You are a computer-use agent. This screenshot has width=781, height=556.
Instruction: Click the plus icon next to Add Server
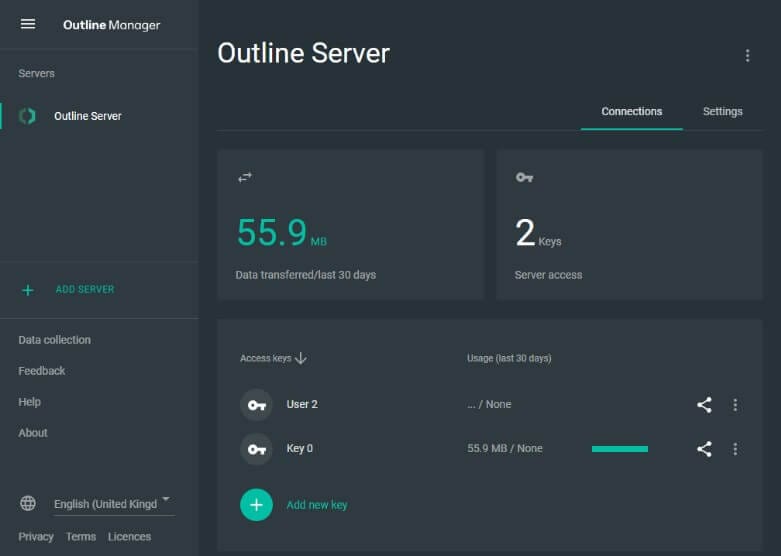(x=28, y=290)
